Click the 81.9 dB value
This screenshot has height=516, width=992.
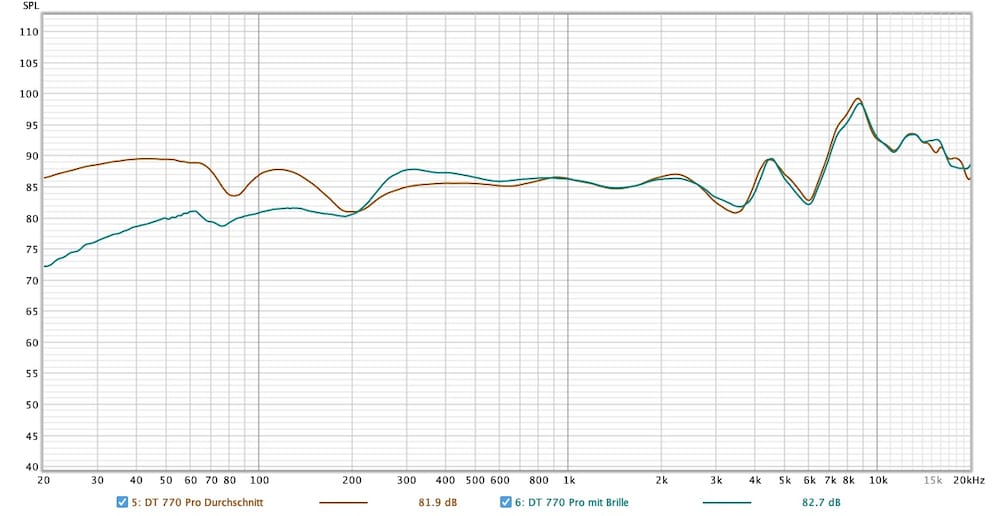pos(438,503)
